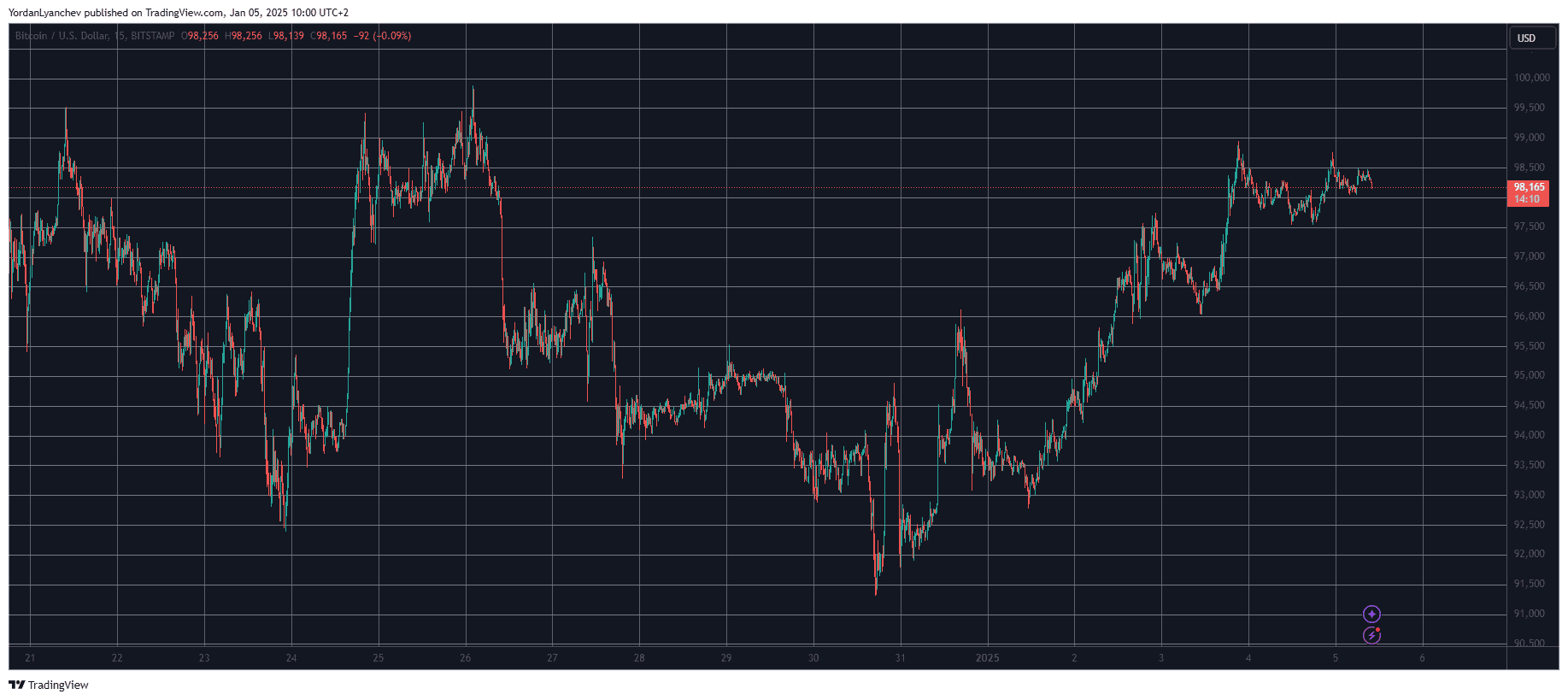The height and width of the screenshot is (700, 1568).
Task: Click date 6 on the time axis
Action: [1423, 658]
